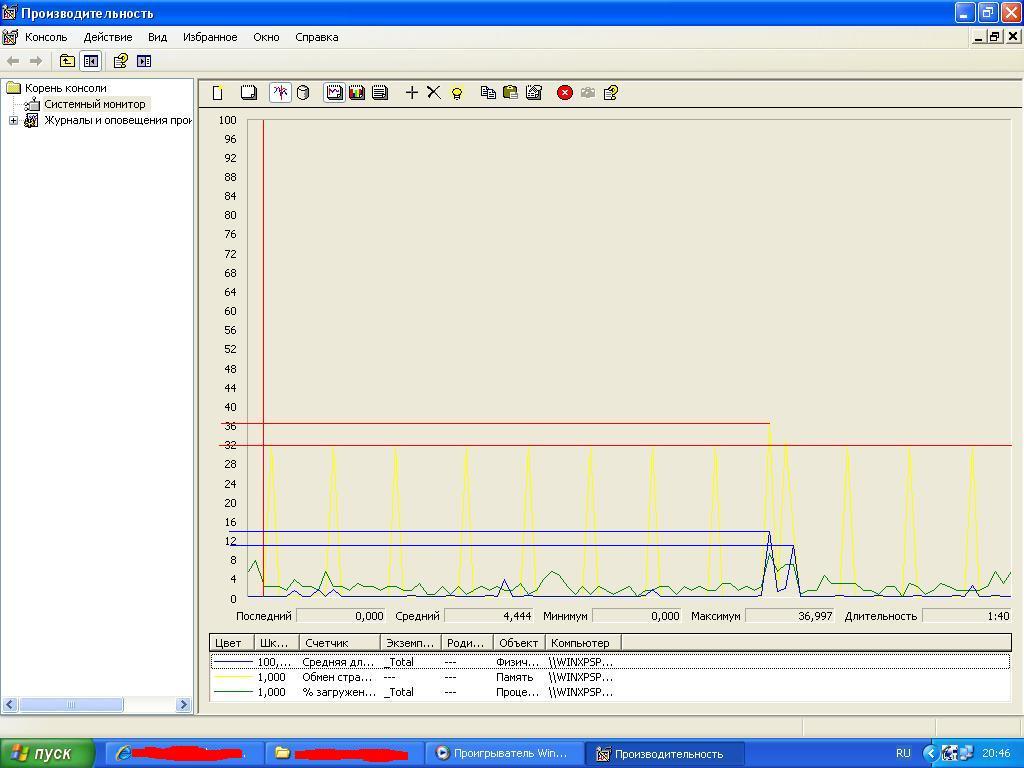Viewport: 1024px width, 768px height.
Task: Select the View Histogram icon
Action: [x=357, y=92]
